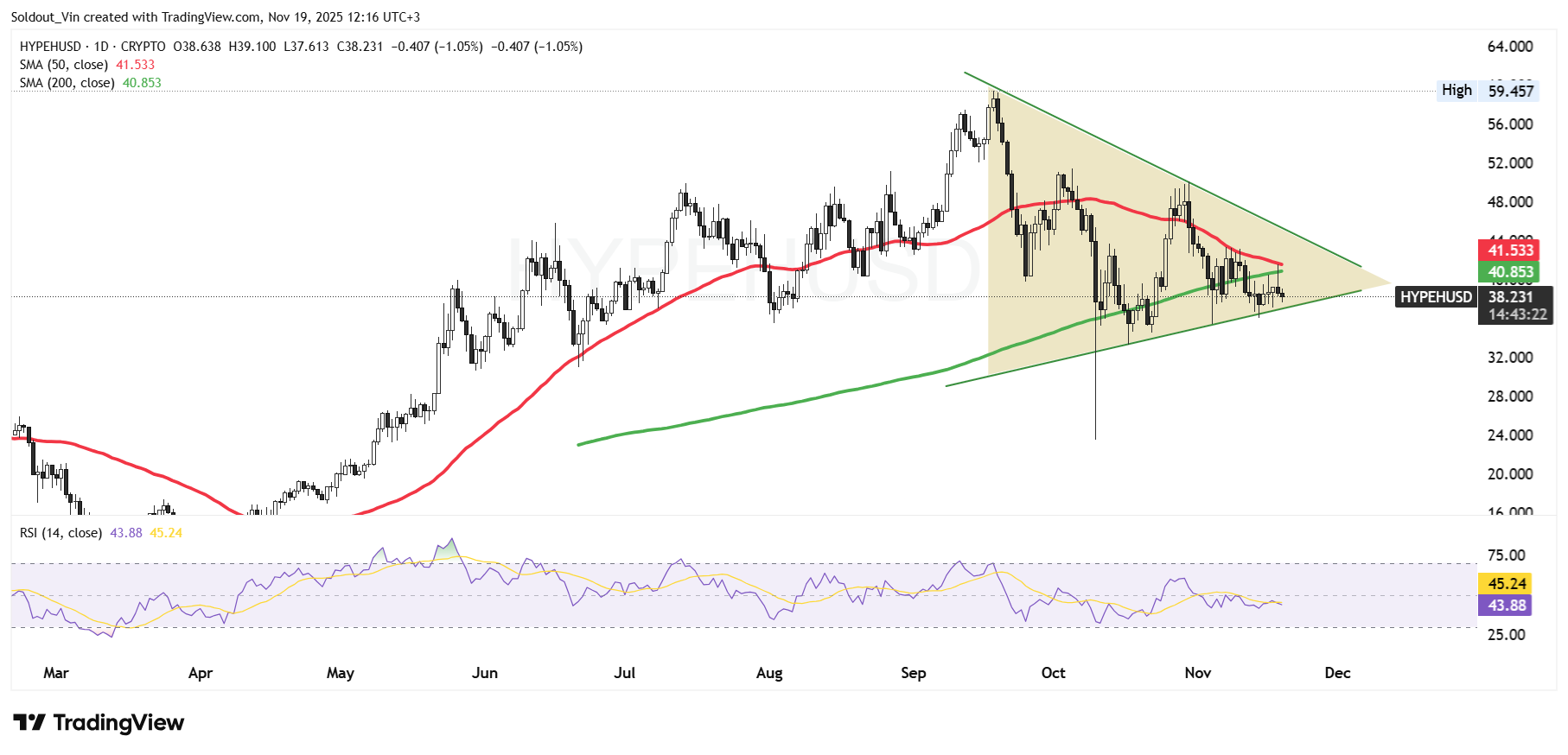
Task: Click the Dec label on time axis
Action: (1337, 673)
